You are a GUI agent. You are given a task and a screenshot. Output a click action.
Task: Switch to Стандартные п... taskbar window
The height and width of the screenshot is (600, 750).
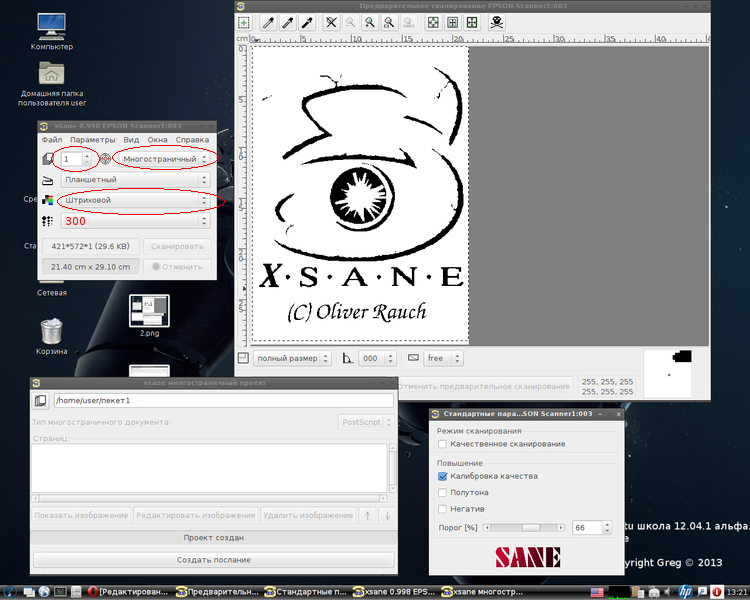click(x=307, y=592)
